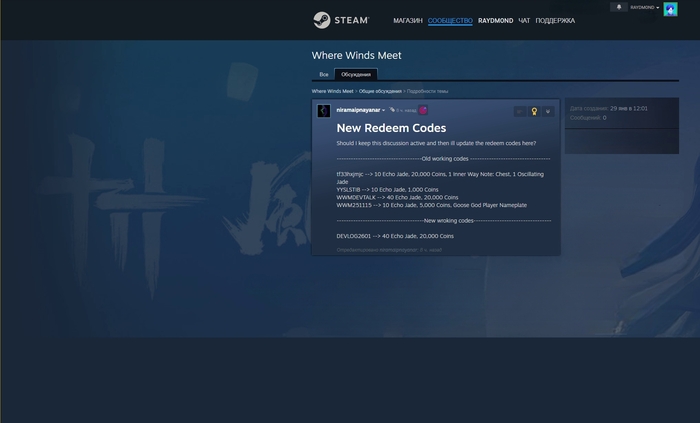Go to the RAYDMOND profile menu item

coord(495,20)
